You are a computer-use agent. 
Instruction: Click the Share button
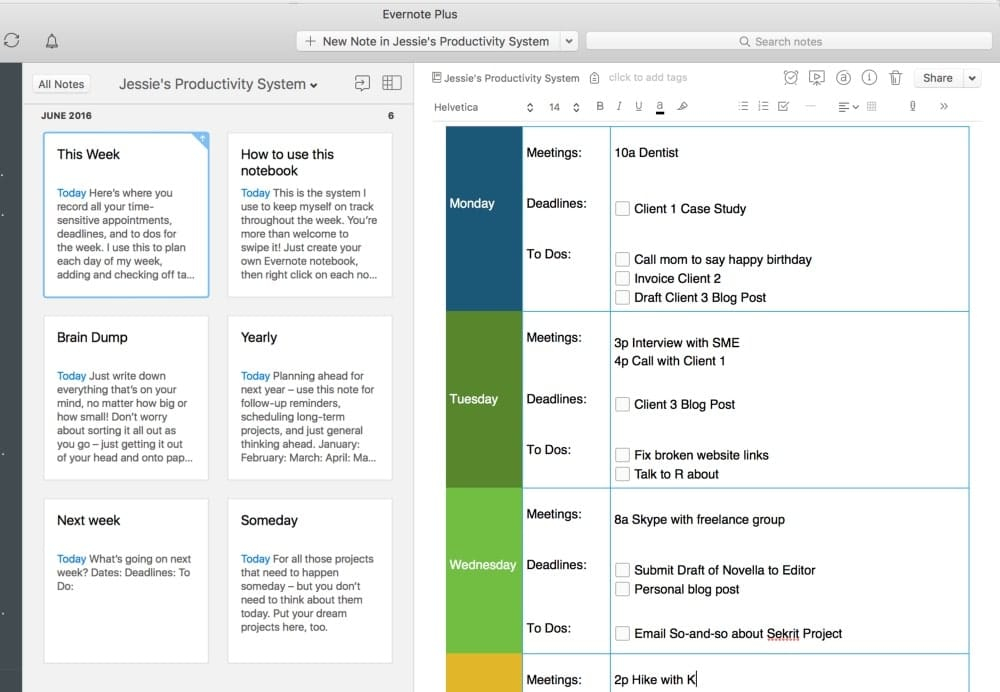coord(938,78)
